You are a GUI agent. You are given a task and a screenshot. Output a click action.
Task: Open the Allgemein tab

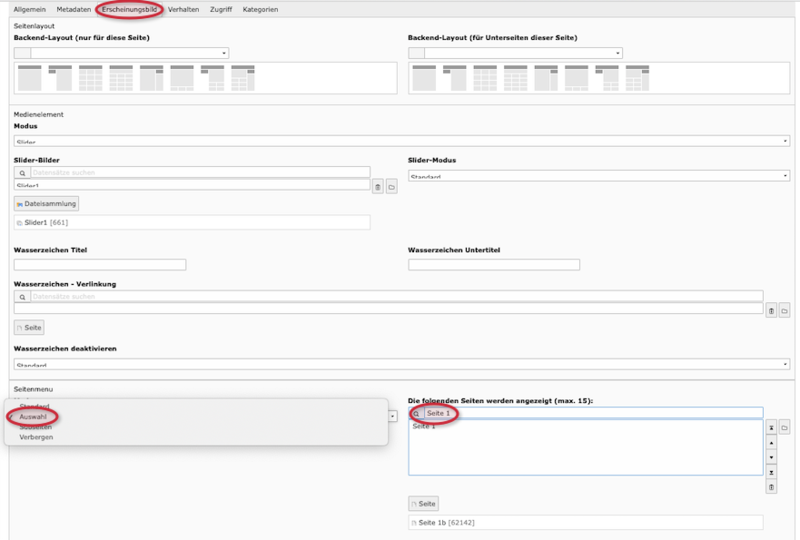(x=30, y=9)
